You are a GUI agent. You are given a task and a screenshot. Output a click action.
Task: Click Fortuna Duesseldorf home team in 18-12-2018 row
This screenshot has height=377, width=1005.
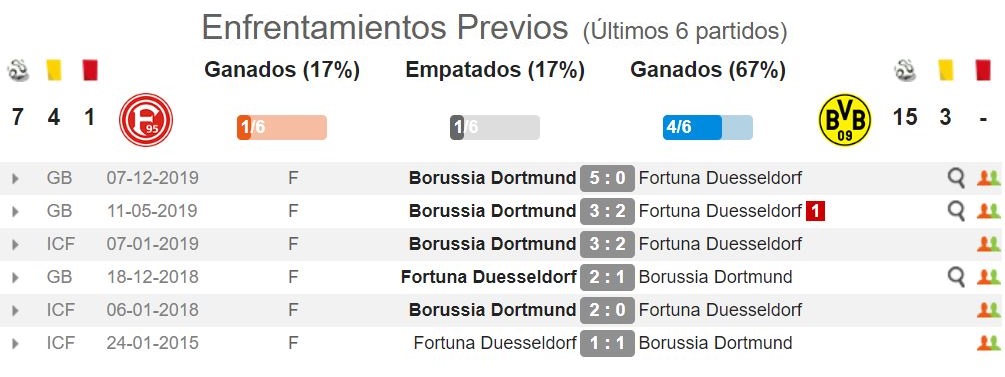coord(488,277)
